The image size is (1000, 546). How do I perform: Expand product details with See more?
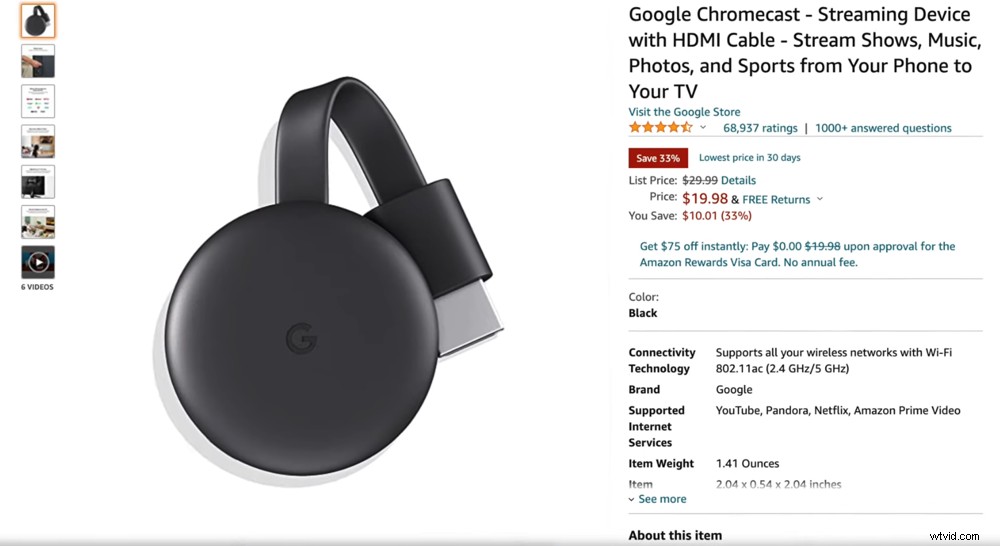coord(658,499)
